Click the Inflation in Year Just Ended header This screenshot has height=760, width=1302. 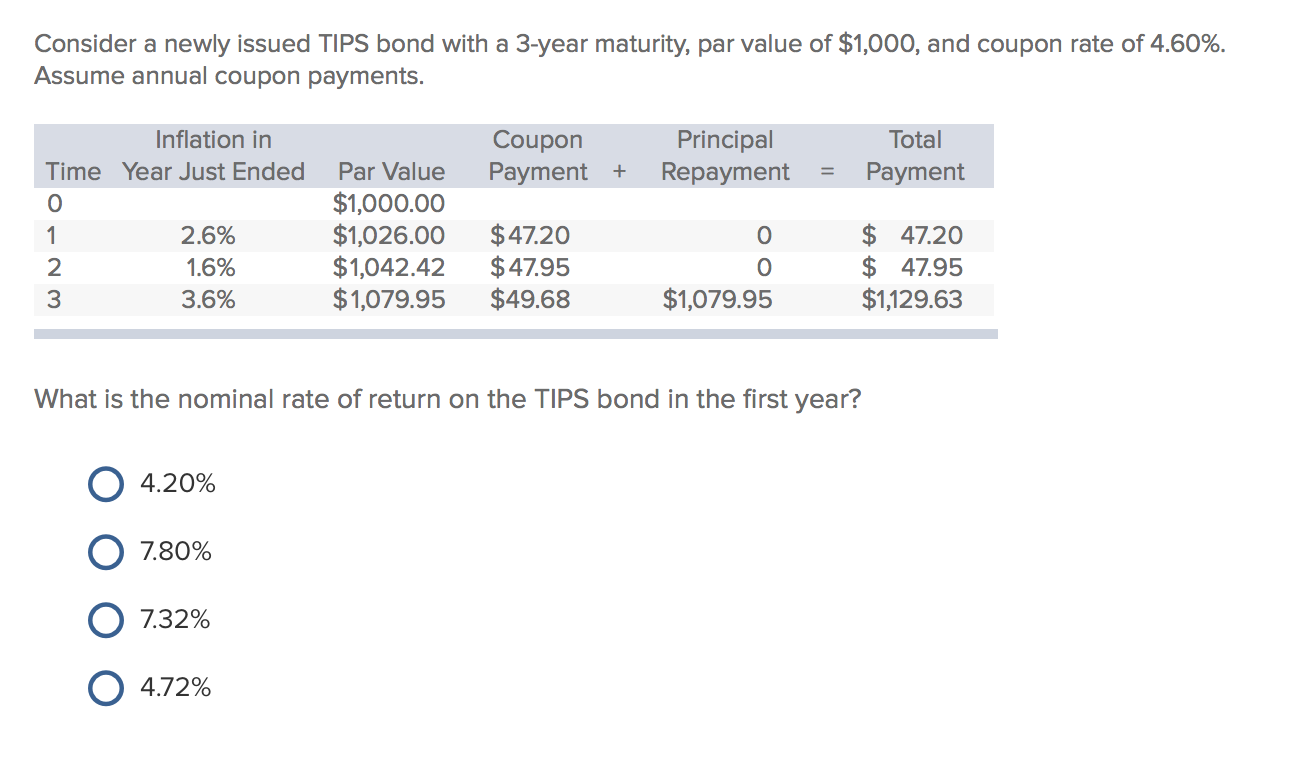pos(213,156)
